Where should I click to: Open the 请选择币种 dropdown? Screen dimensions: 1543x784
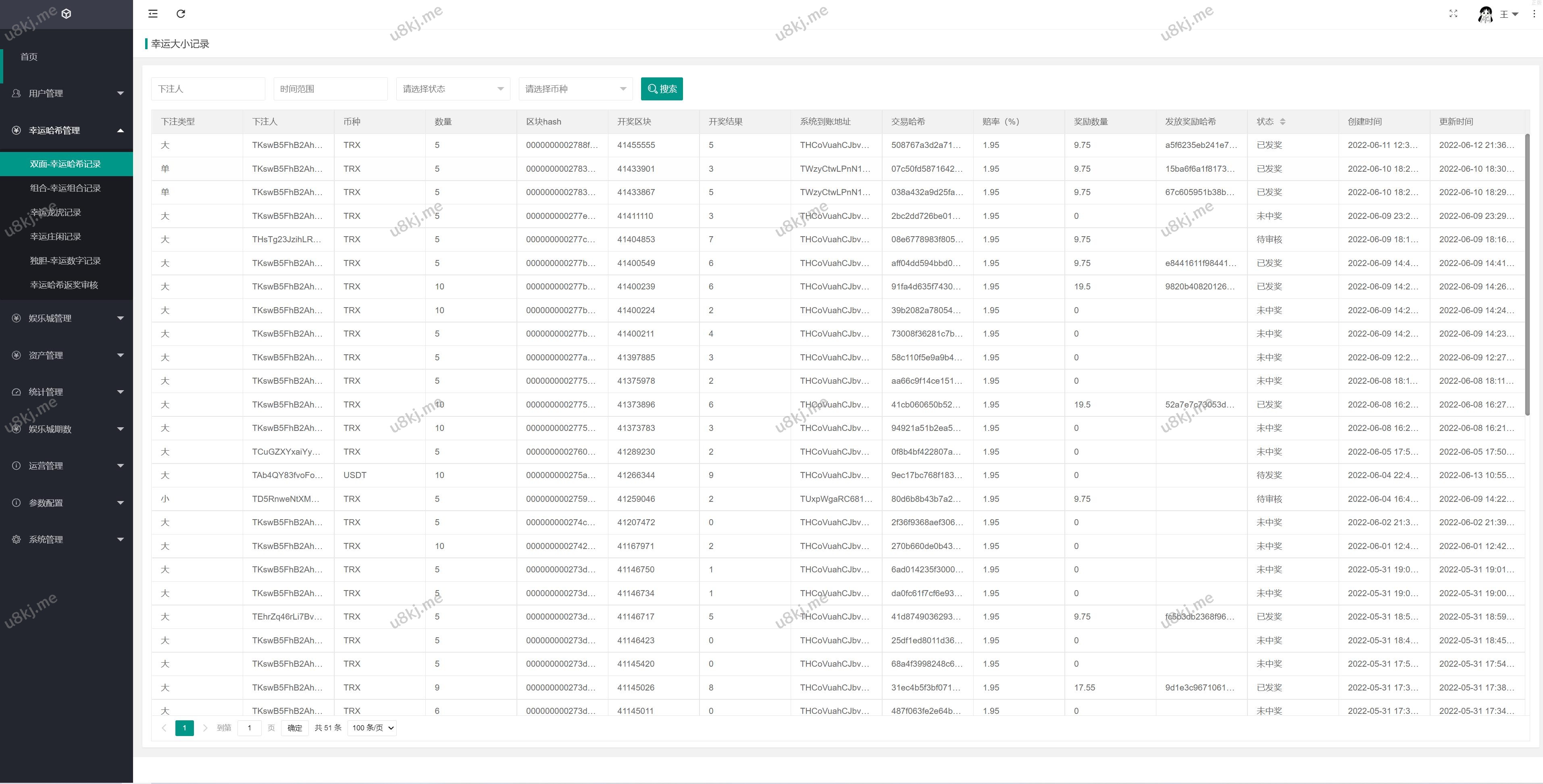click(575, 89)
